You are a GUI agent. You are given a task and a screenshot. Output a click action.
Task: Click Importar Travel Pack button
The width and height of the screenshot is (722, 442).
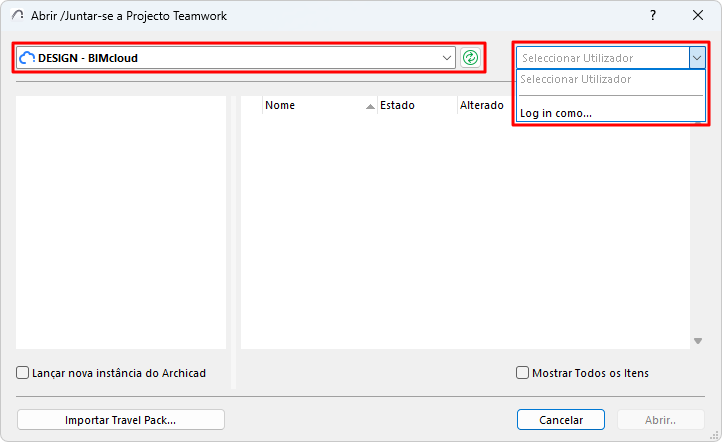coord(121,419)
